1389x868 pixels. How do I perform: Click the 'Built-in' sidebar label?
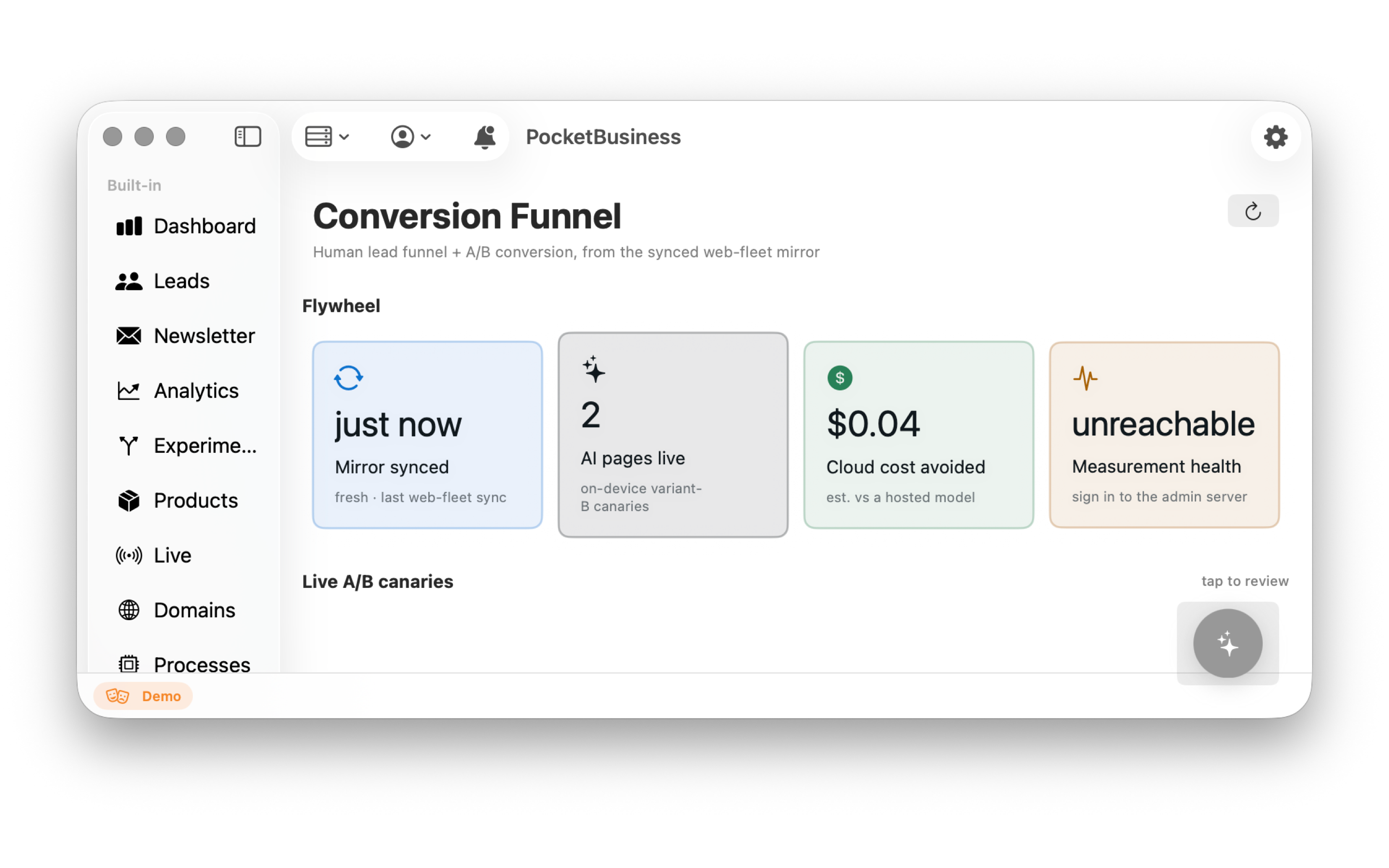(134, 186)
